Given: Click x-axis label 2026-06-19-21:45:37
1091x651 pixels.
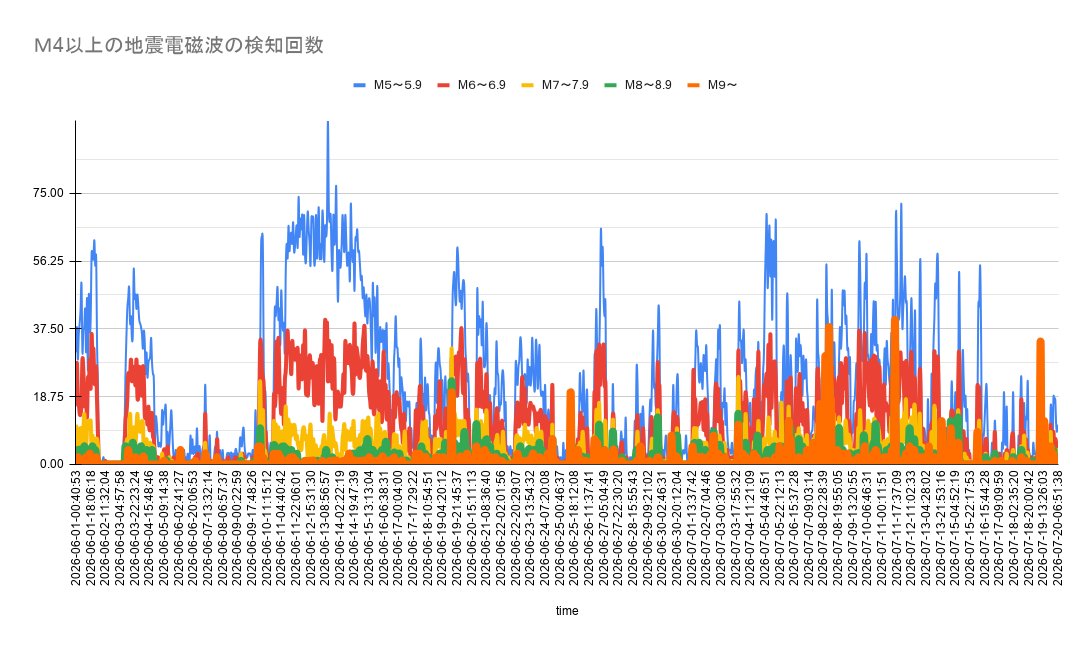Looking at the screenshot, I should tap(456, 528).
